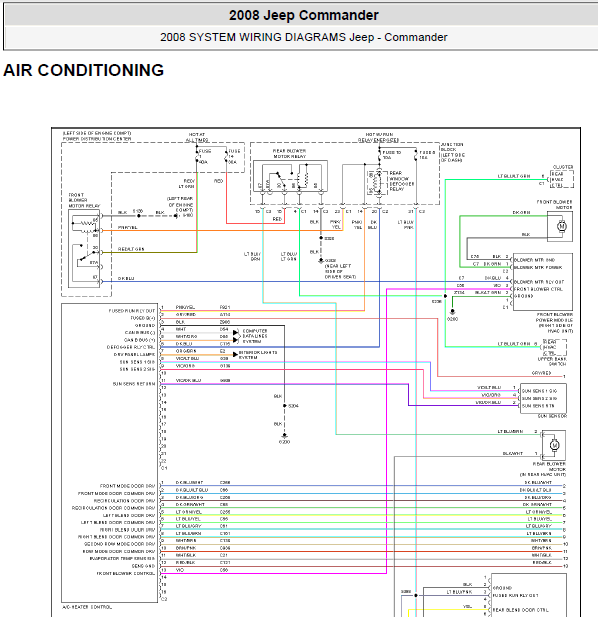The height and width of the screenshot is (617, 598).
Task: Click '2008 SYSTEM WIRING DIAGRAMS Jeep - Commander' subtitle
Action: click(x=303, y=37)
